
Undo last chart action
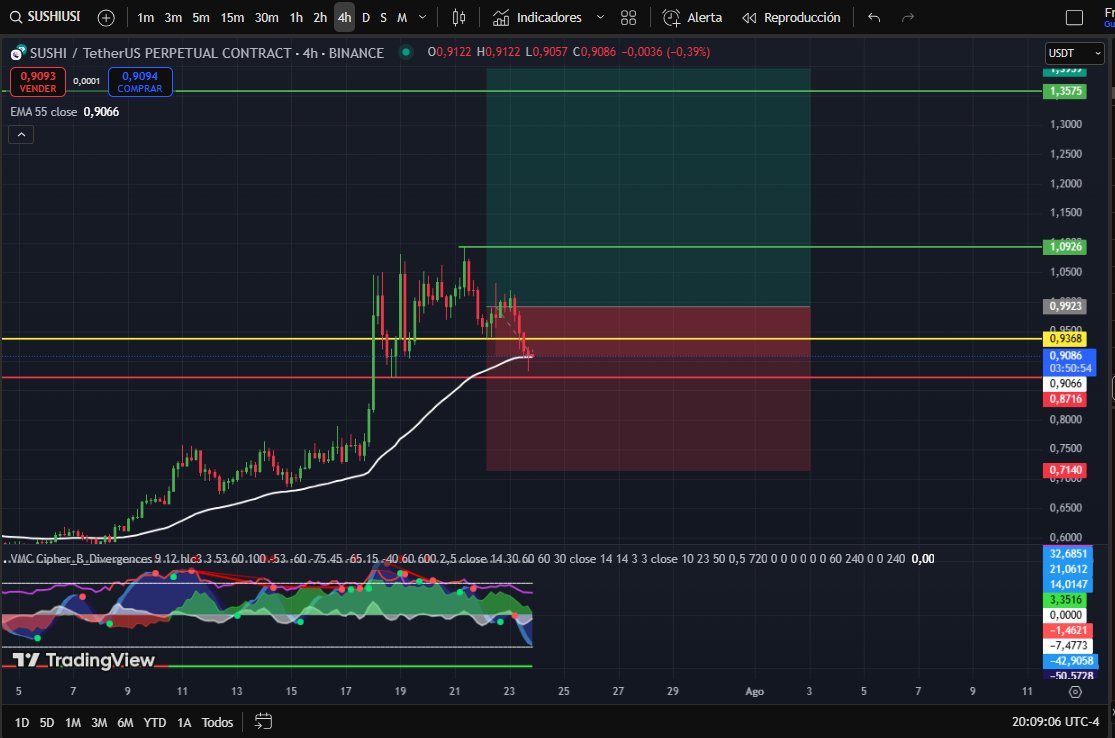[874, 18]
